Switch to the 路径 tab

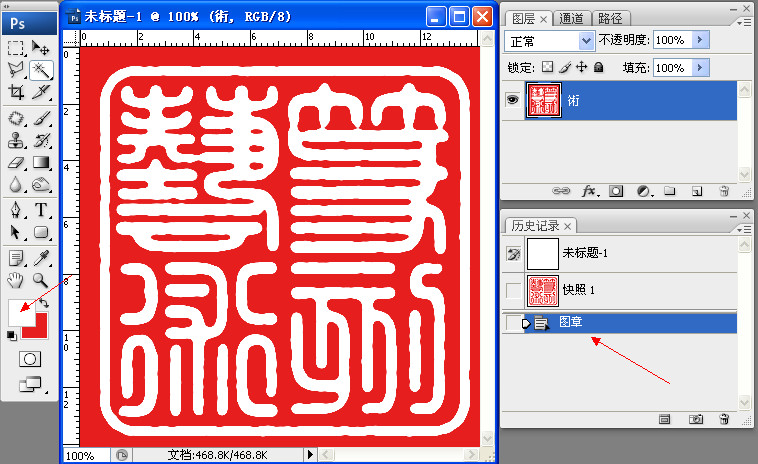coord(610,18)
